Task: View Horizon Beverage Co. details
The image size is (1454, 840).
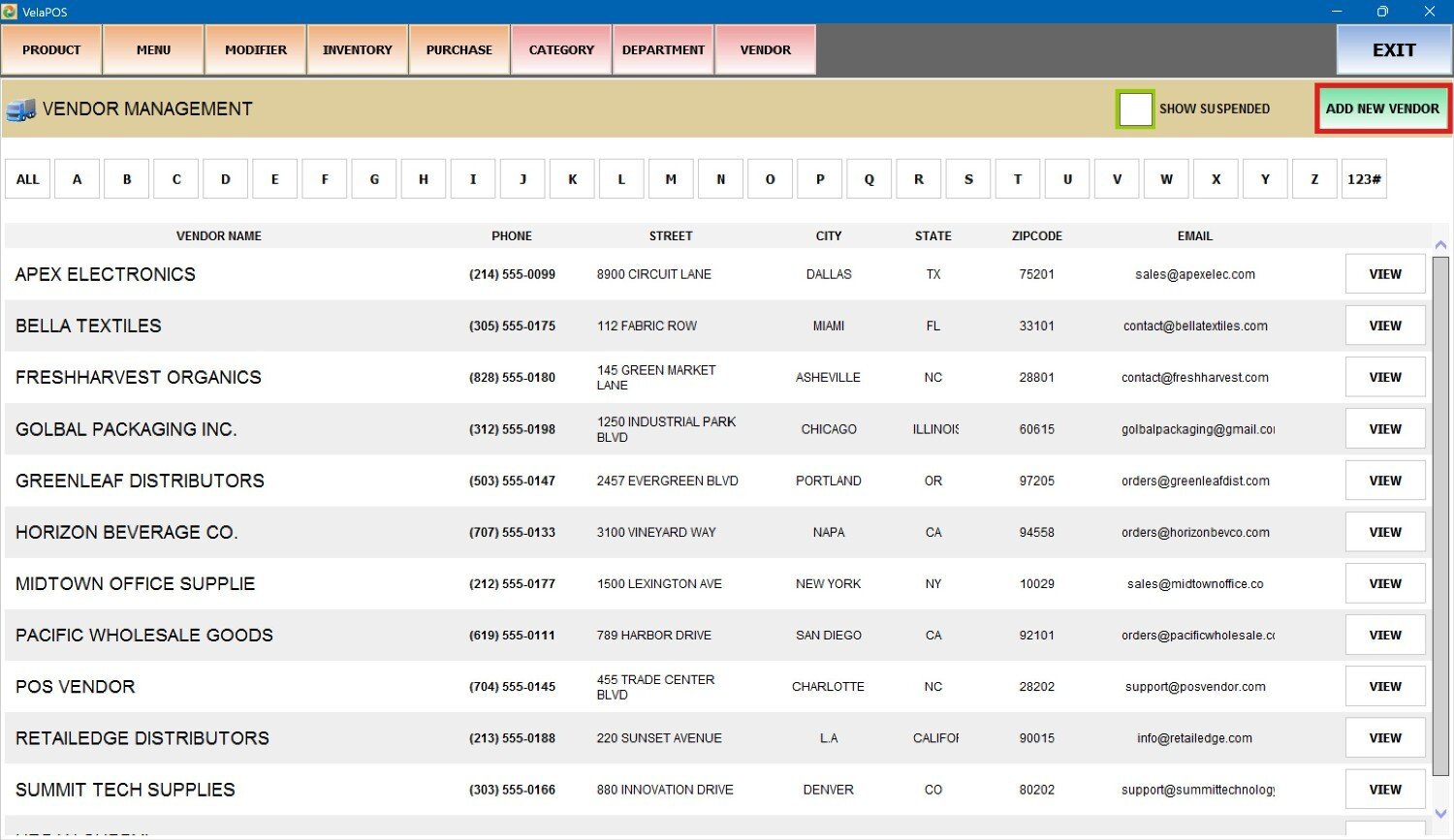Action: (1384, 532)
